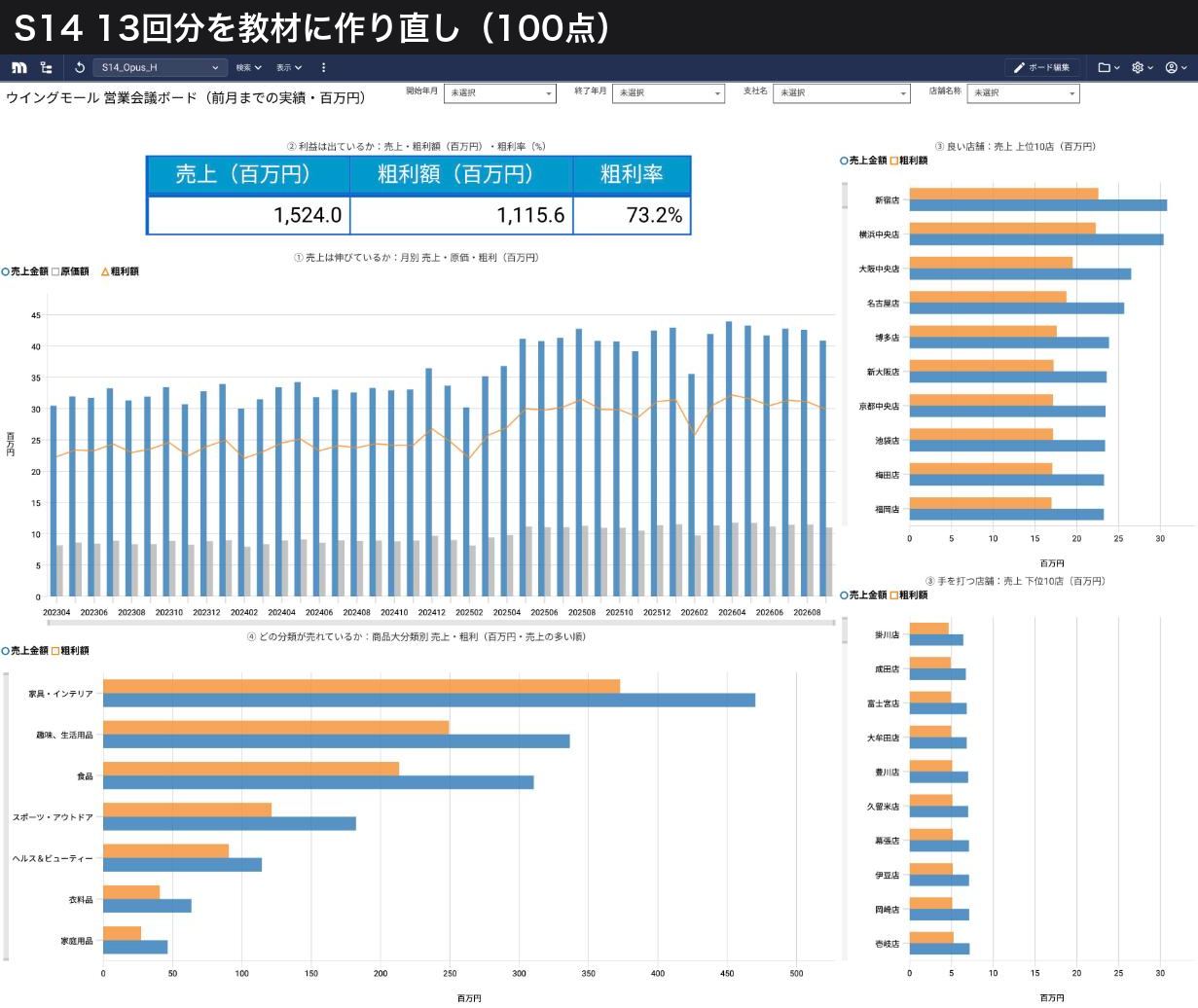Open the 検索 menu

coord(249,67)
